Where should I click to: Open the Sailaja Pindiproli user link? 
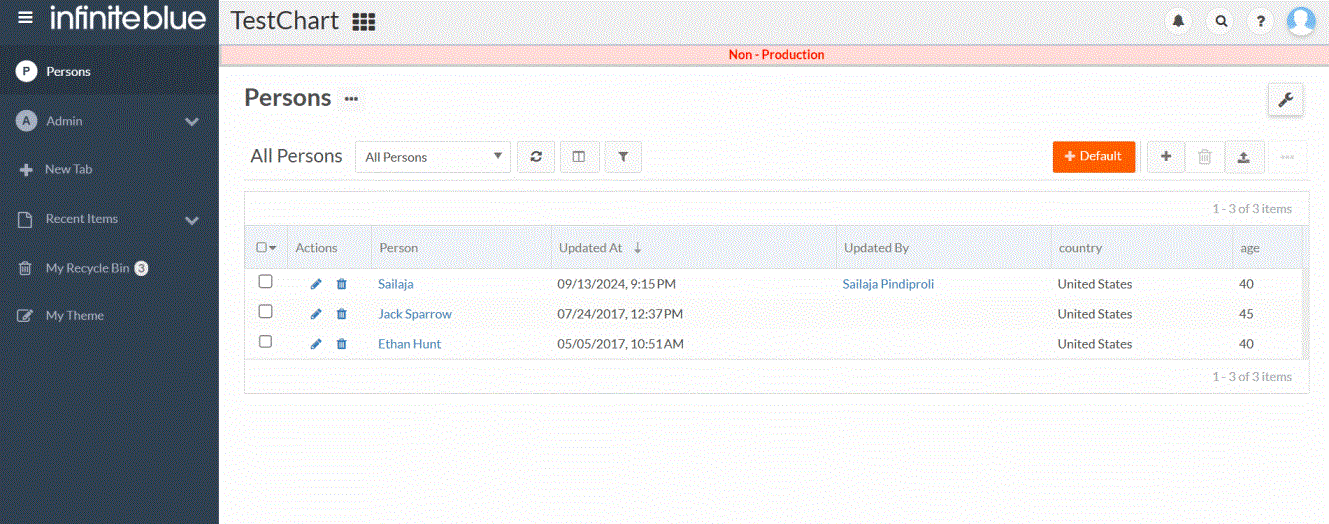pos(888,284)
